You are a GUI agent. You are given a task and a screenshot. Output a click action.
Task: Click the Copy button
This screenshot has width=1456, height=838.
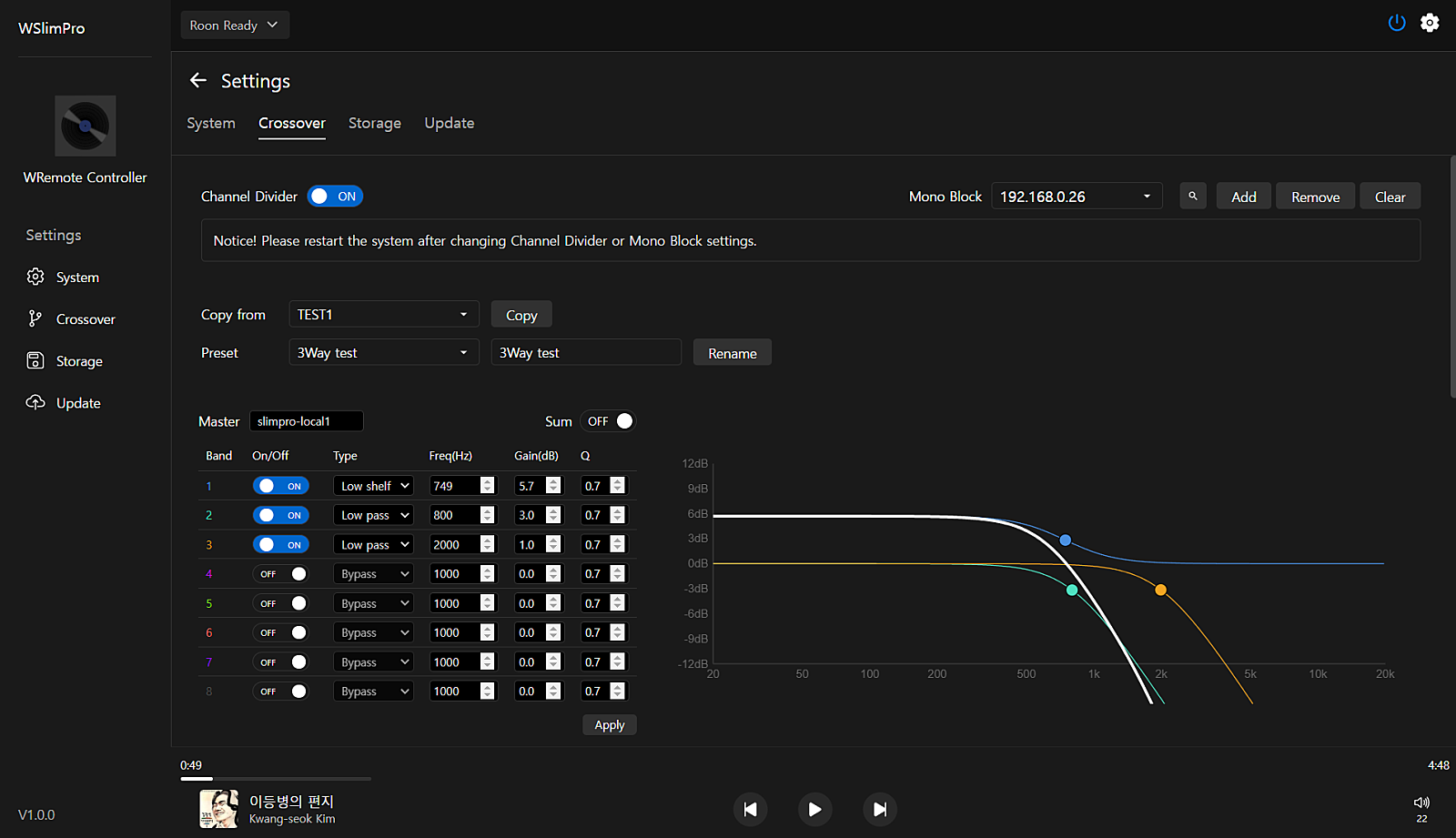(x=521, y=315)
